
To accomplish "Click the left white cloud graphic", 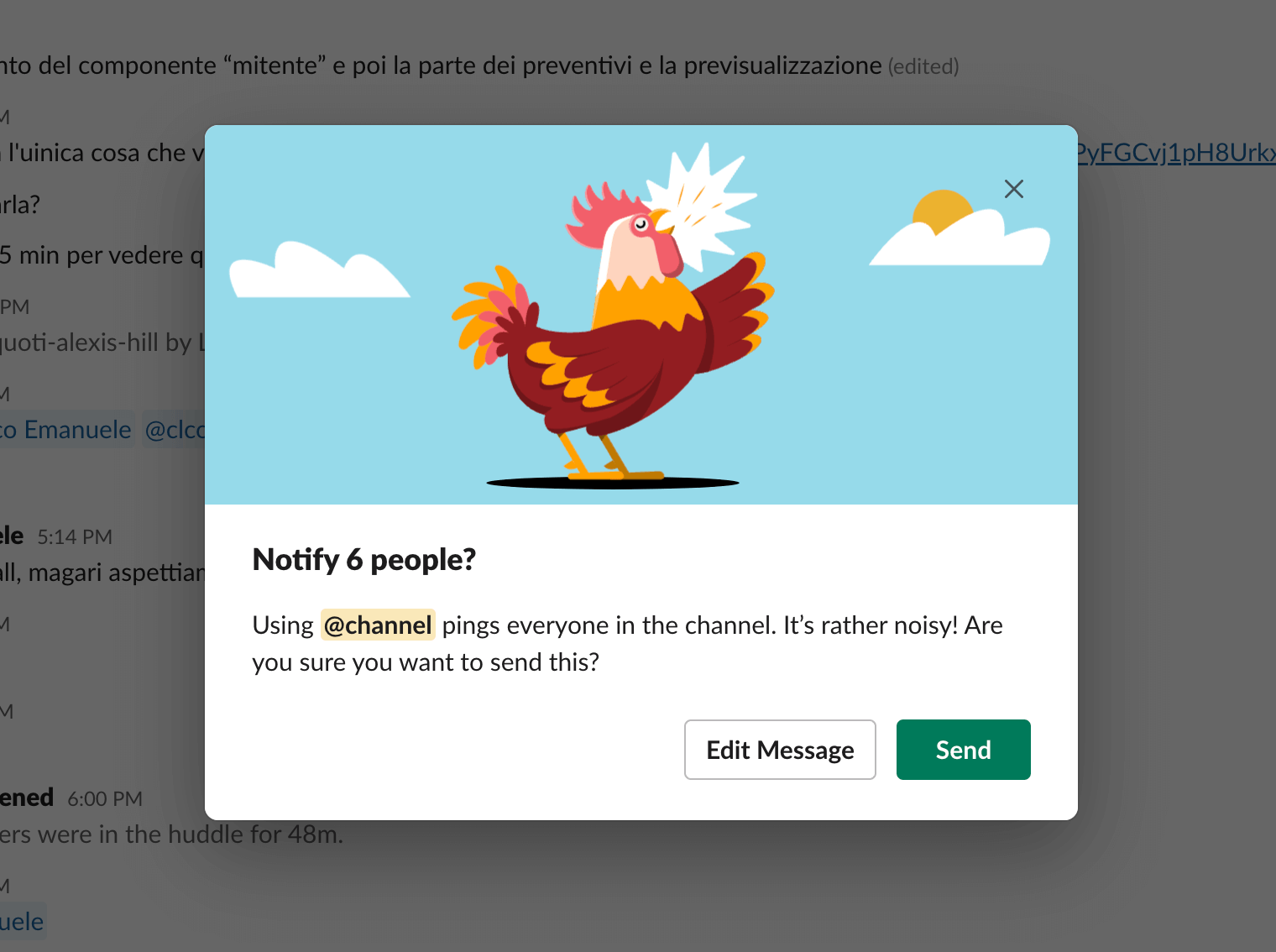I will tap(319, 270).
